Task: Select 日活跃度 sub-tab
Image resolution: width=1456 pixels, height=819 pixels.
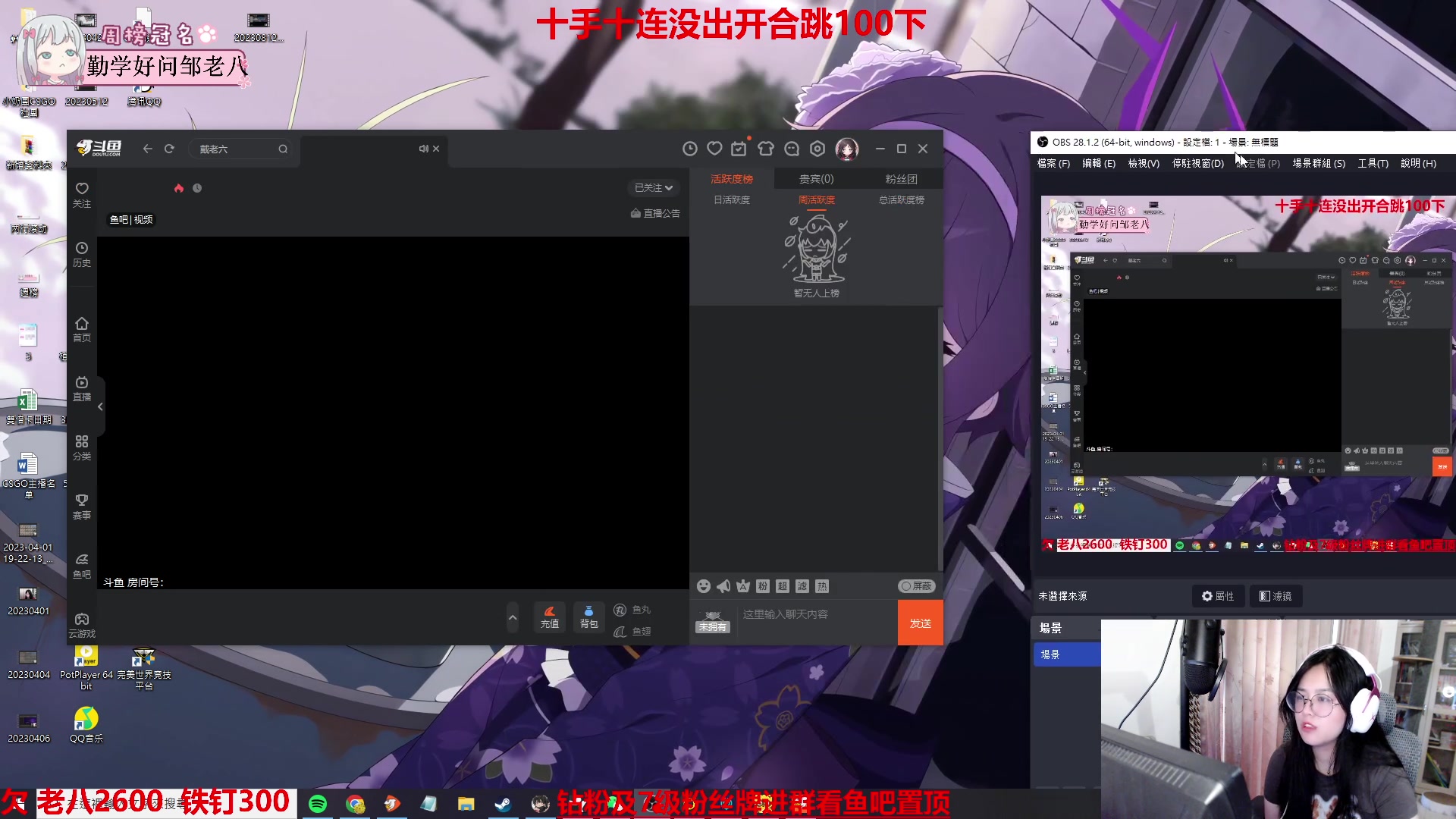Action: [732, 200]
